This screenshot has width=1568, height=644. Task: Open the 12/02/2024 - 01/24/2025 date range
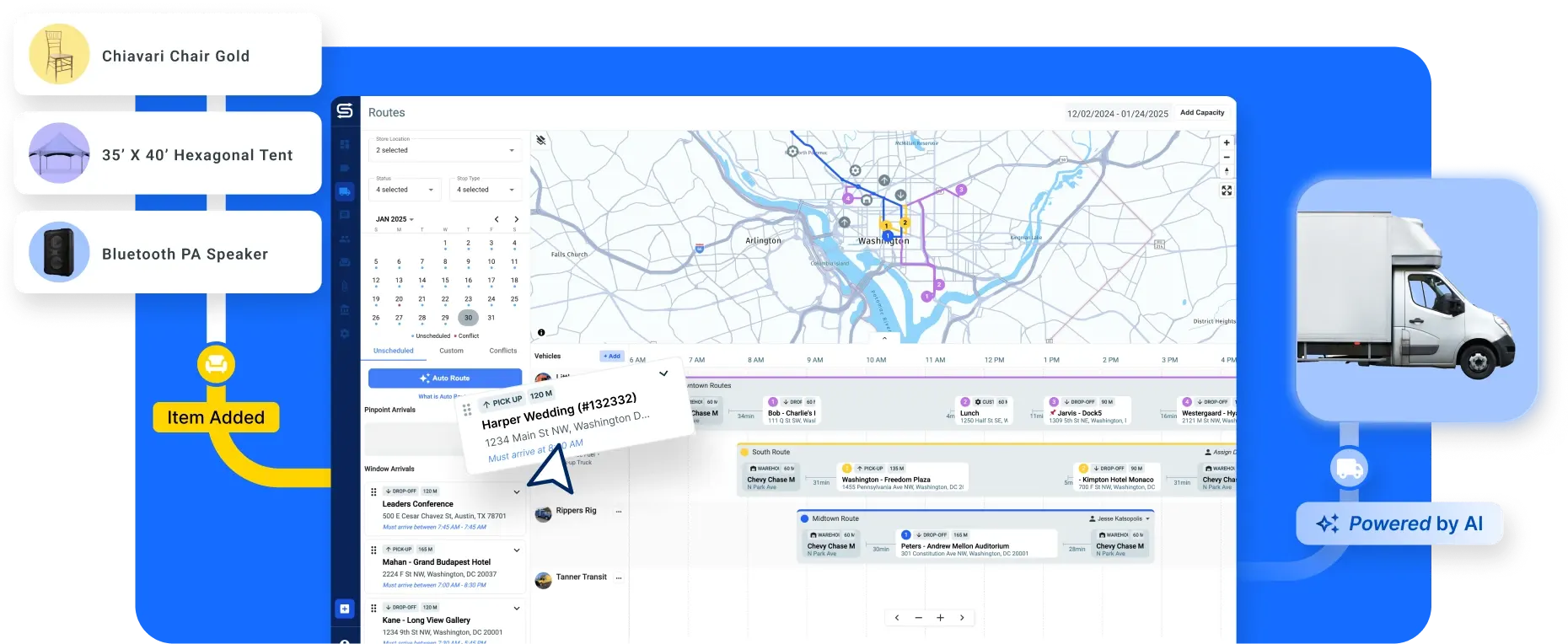(x=1118, y=113)
